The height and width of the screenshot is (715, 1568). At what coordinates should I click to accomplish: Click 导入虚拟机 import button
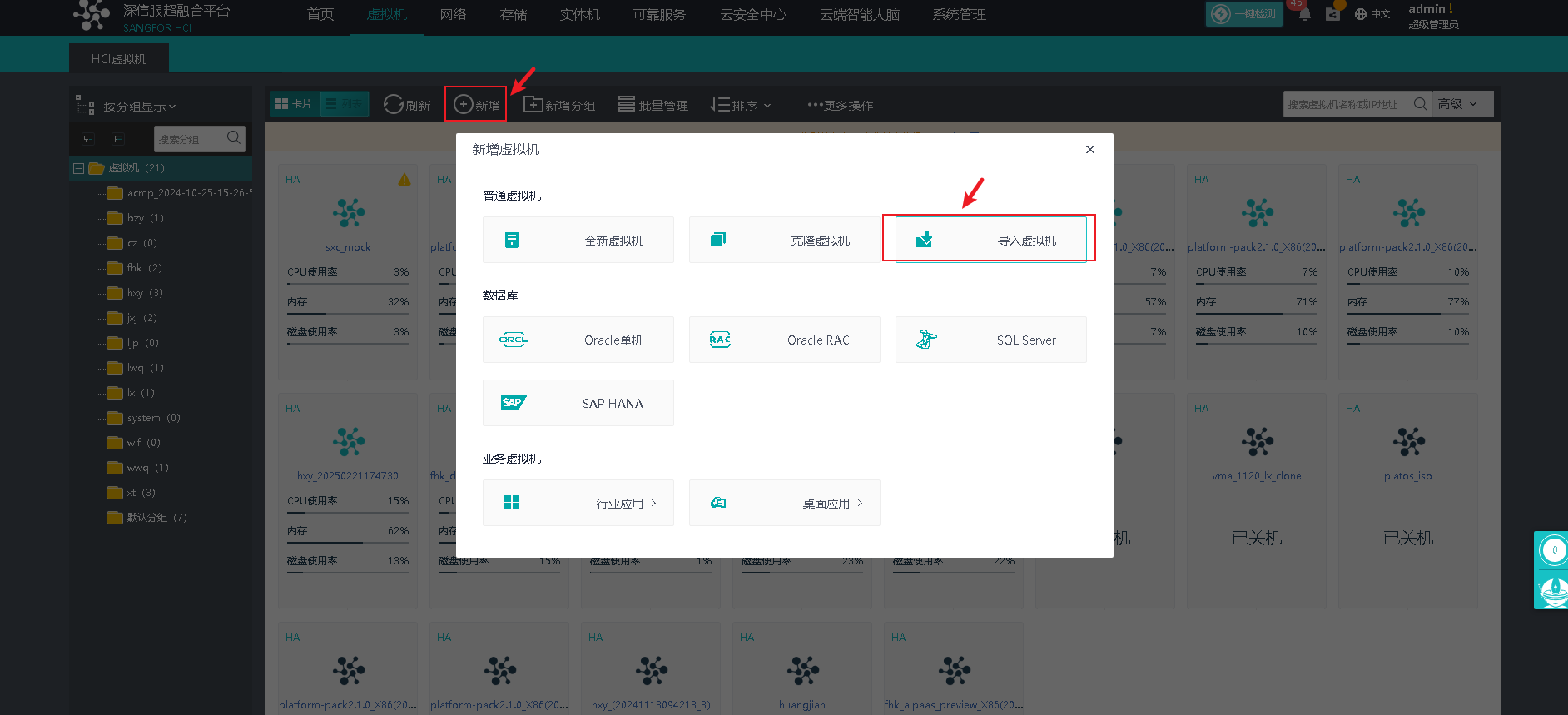tap(990, 240)
